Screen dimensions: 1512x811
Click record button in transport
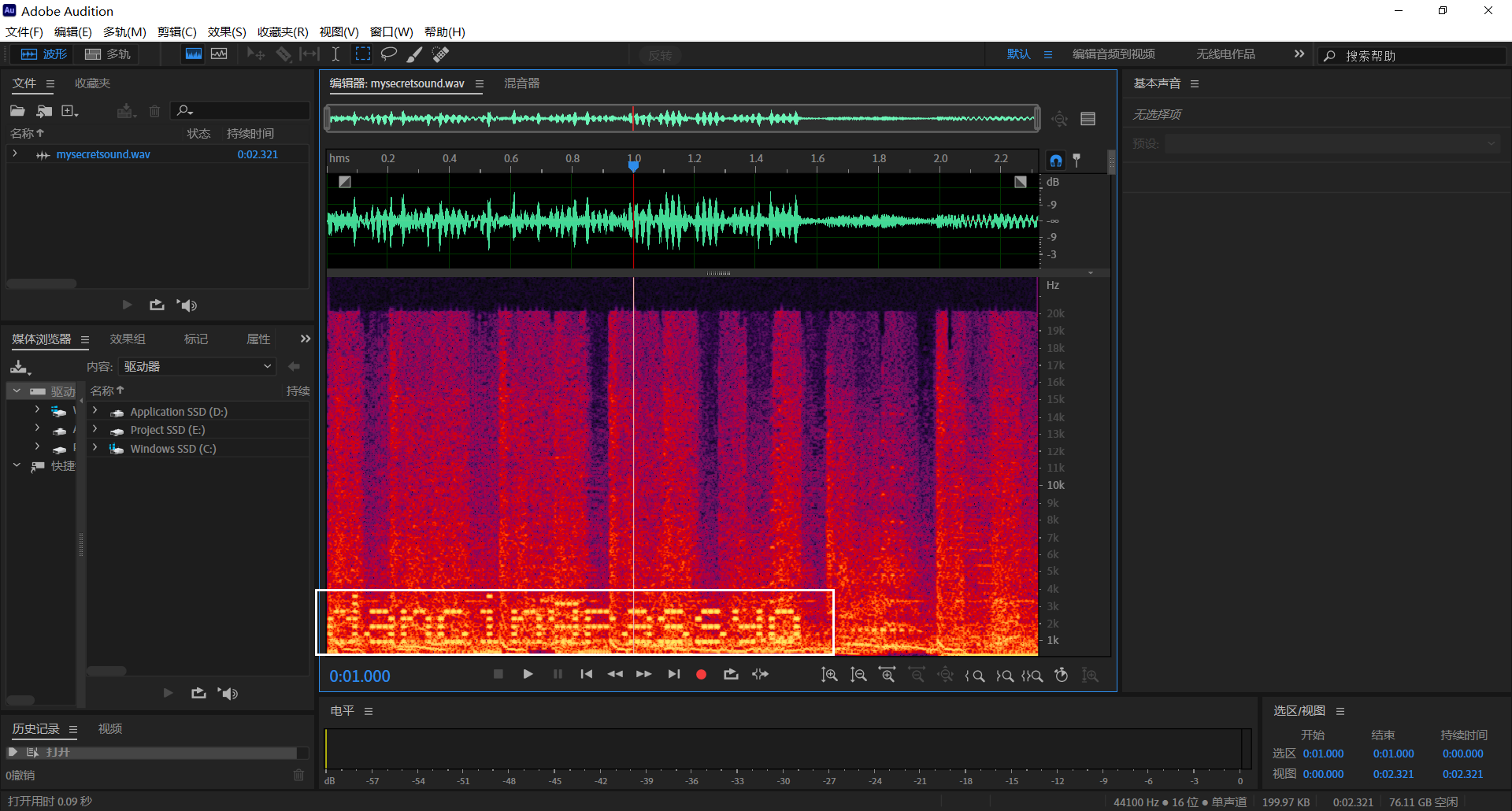click(701, 675)
